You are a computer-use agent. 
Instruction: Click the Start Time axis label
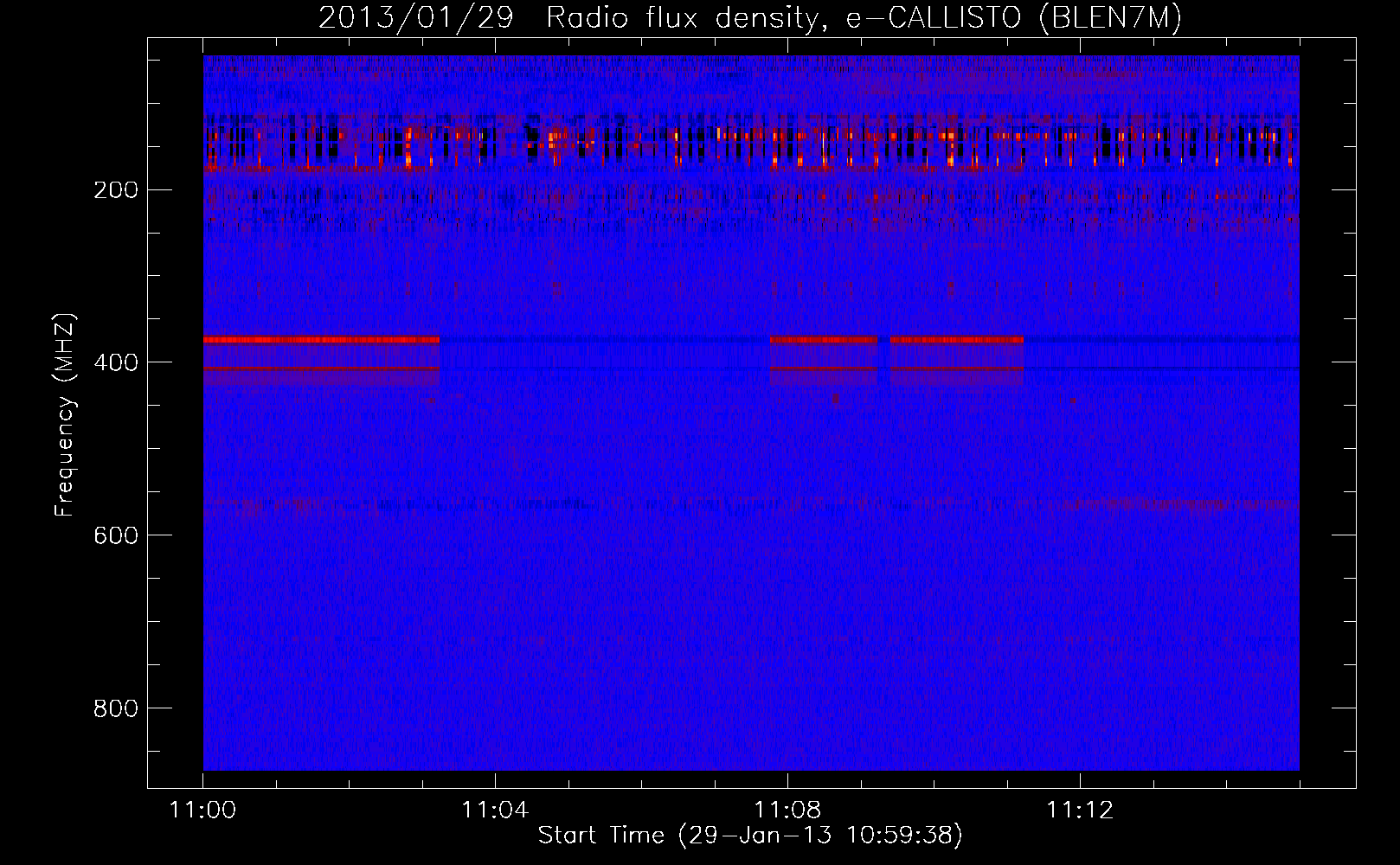750,835
